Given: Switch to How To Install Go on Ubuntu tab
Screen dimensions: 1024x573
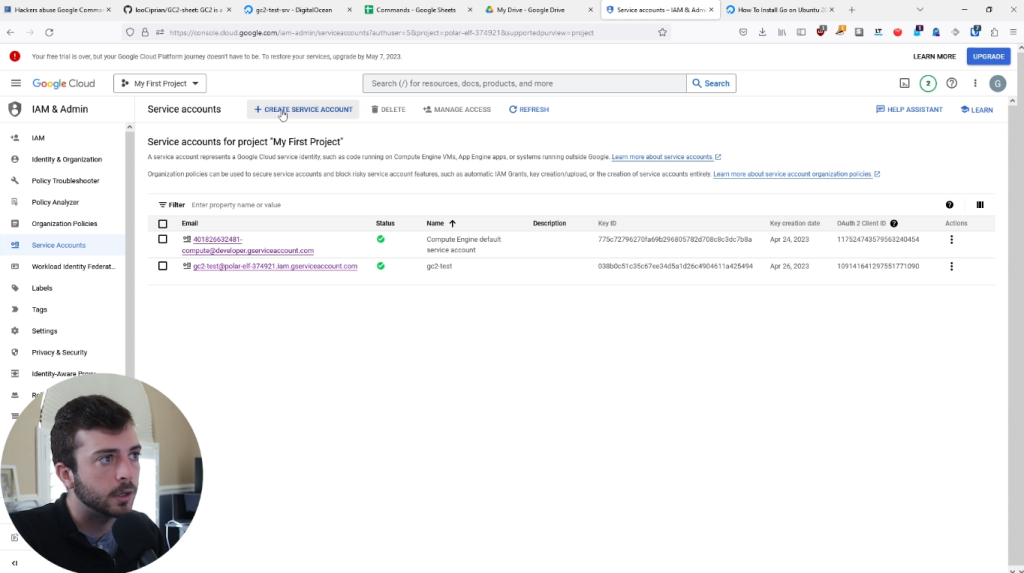Looking at the screenshot, I should [780, 10].
